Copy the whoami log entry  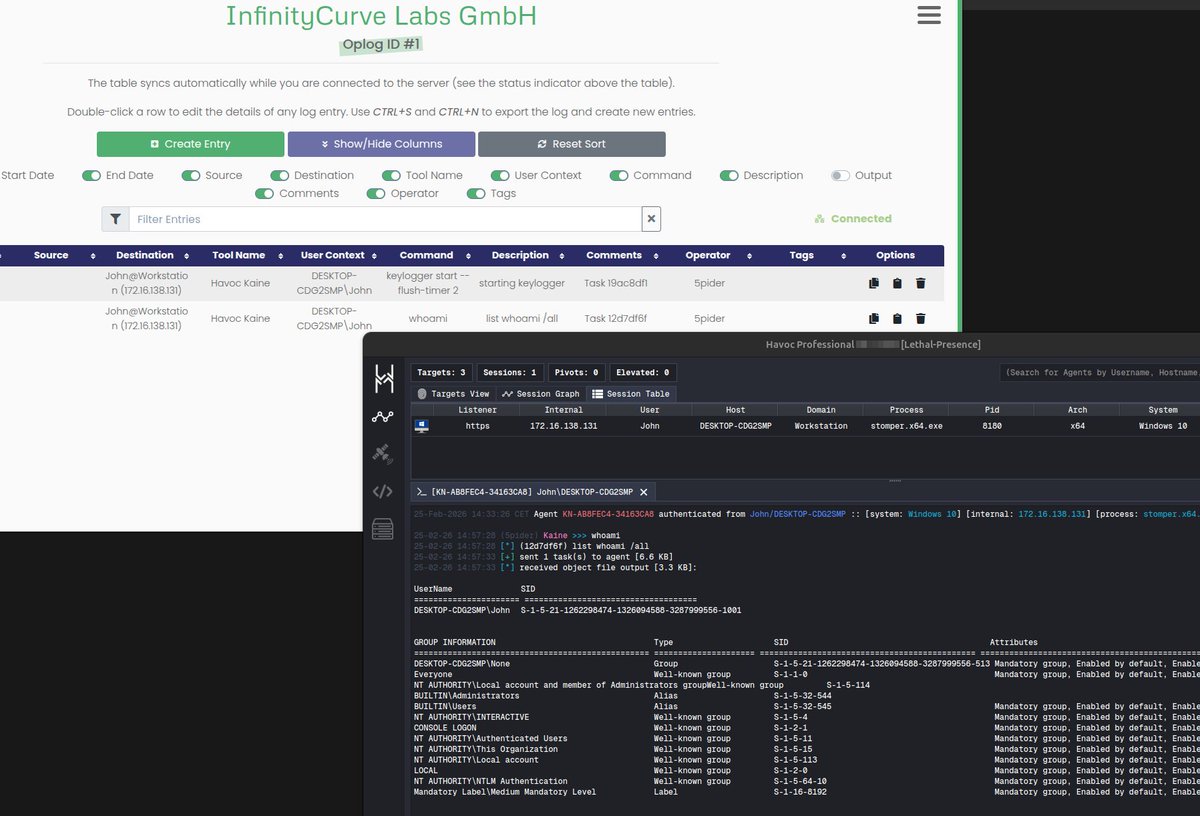click(874, 318)
